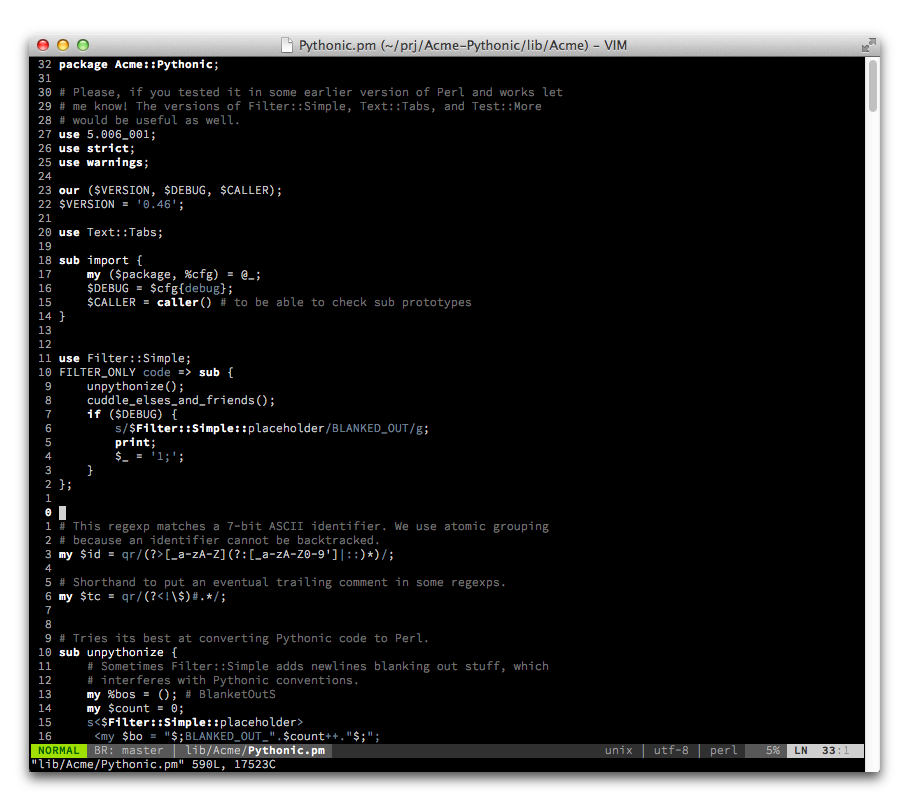
Task: Click the fullscreen arrows icon in title bar
Action: click(868, 45)
